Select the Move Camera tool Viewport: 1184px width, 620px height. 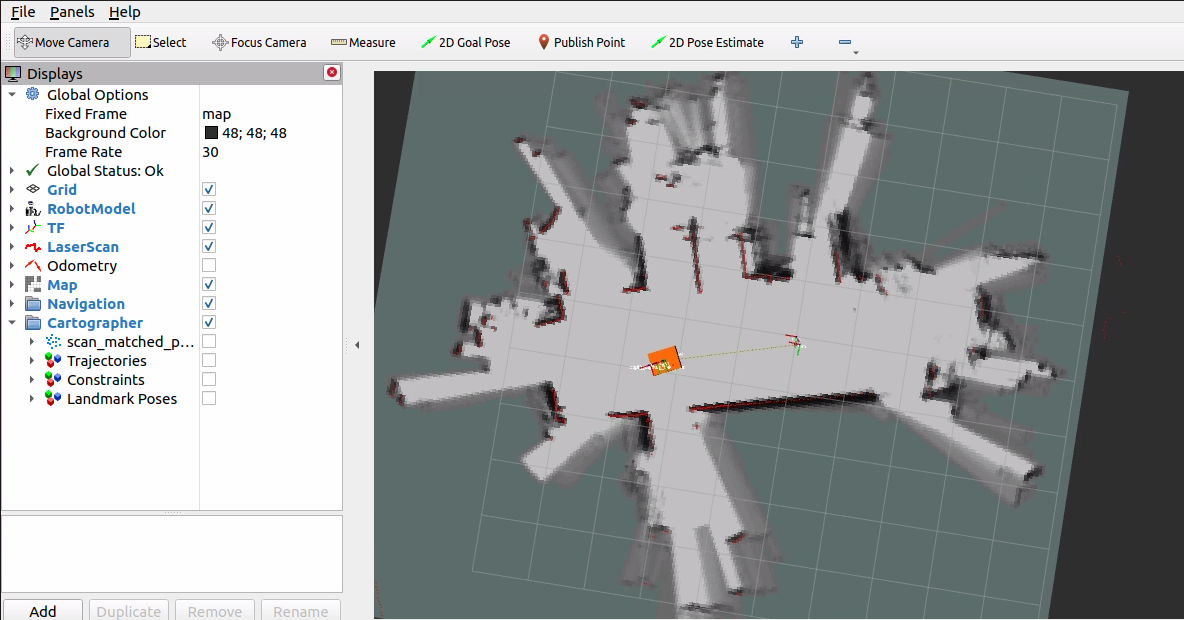click(71, 42)
